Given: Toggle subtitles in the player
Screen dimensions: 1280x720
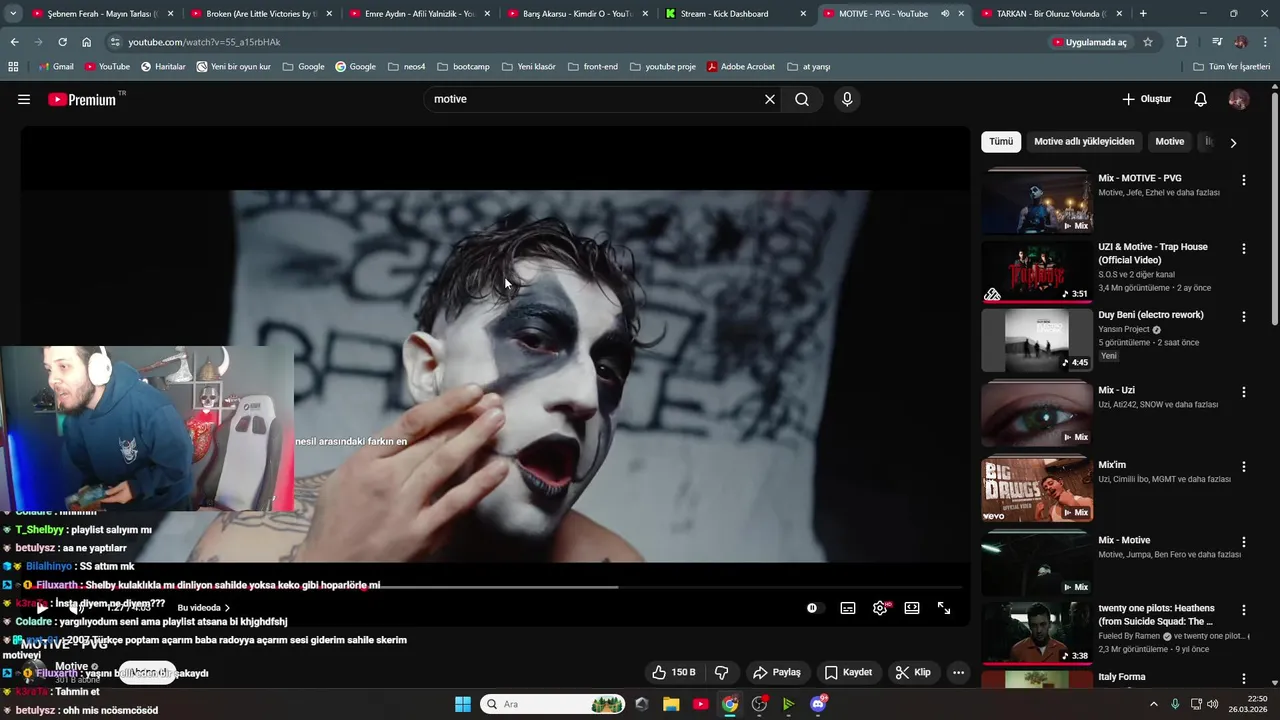Looking at the screenshot, I should point(848,608).
